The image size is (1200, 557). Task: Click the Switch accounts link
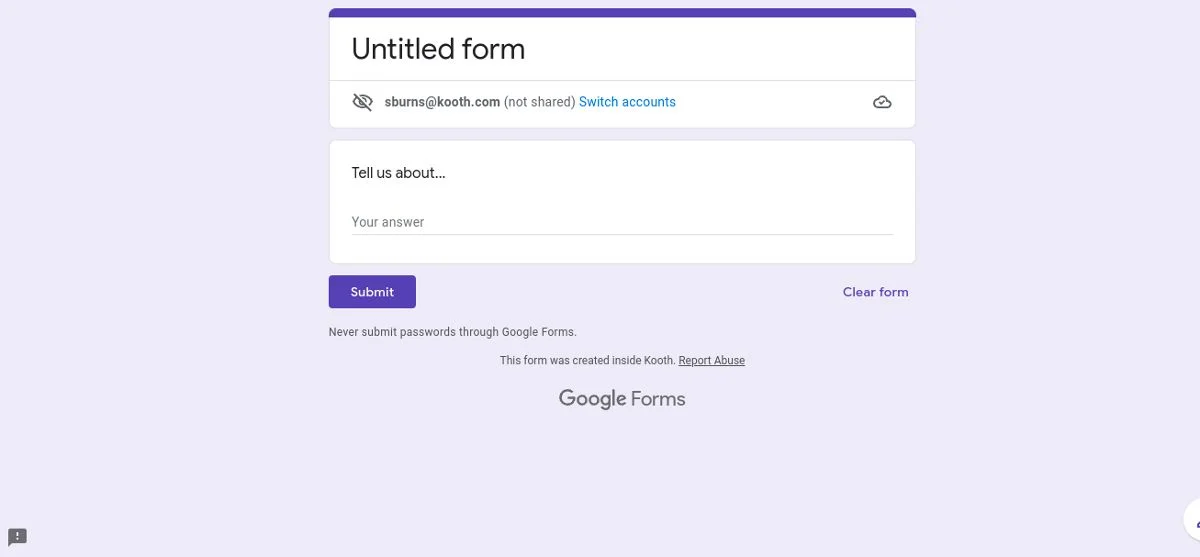(x=627, y=102)
